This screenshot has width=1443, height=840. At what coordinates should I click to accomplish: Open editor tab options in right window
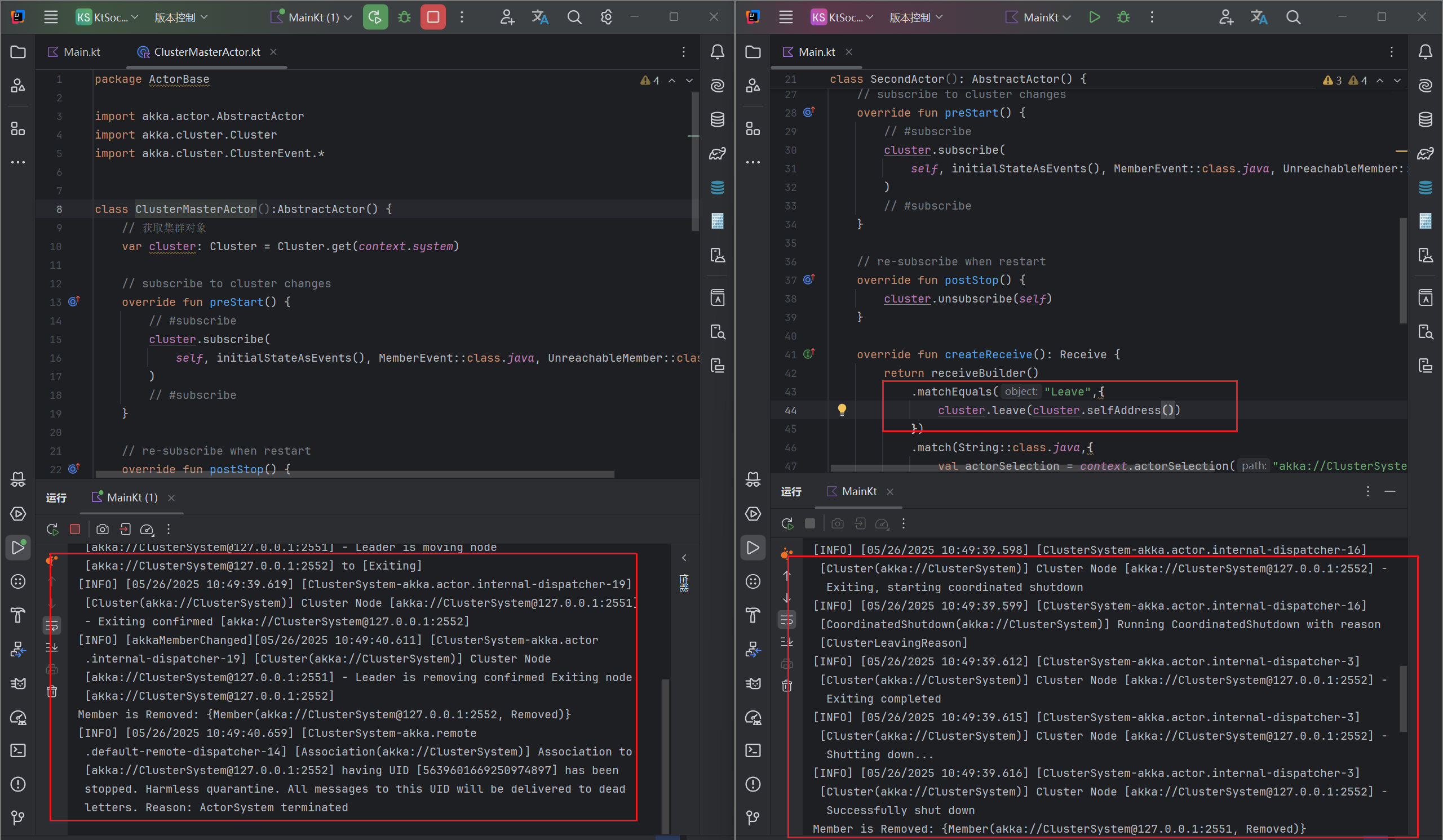pos(1392,51)
